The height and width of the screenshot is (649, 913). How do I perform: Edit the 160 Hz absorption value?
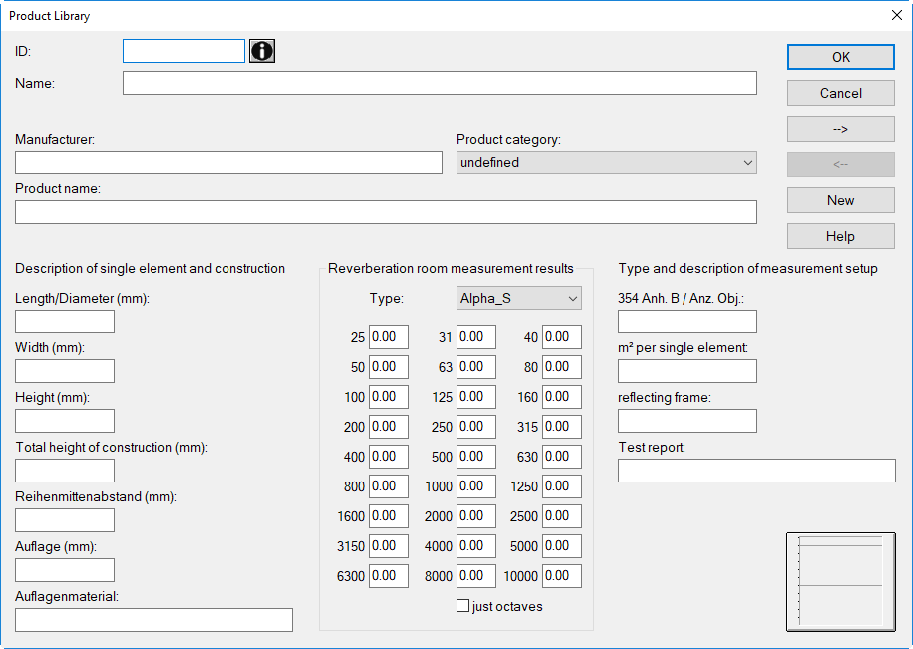[x=561, y=397]
